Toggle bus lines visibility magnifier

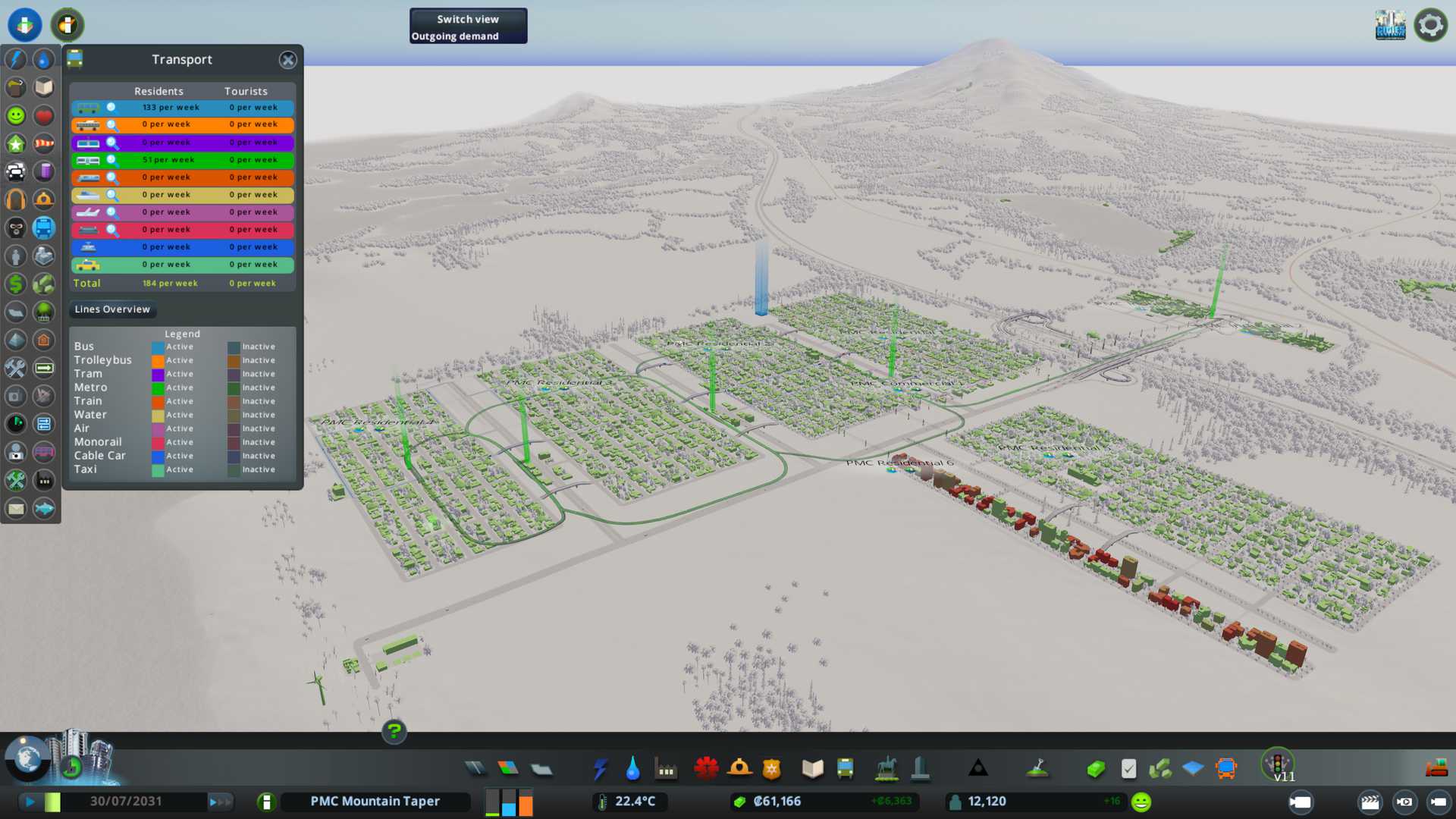click(111, 108)
